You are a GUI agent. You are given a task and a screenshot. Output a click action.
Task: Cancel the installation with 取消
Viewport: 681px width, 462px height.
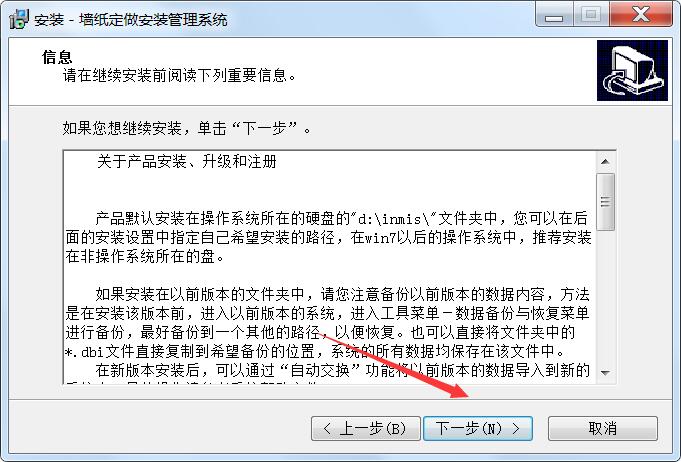coord(603,429)
